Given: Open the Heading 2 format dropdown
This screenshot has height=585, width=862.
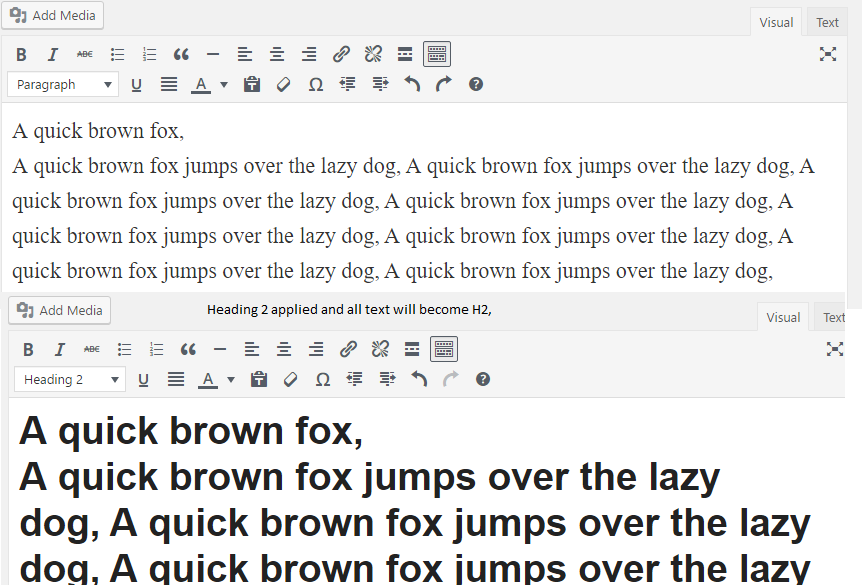Looking at the screenshot, I should coord(70,379).
